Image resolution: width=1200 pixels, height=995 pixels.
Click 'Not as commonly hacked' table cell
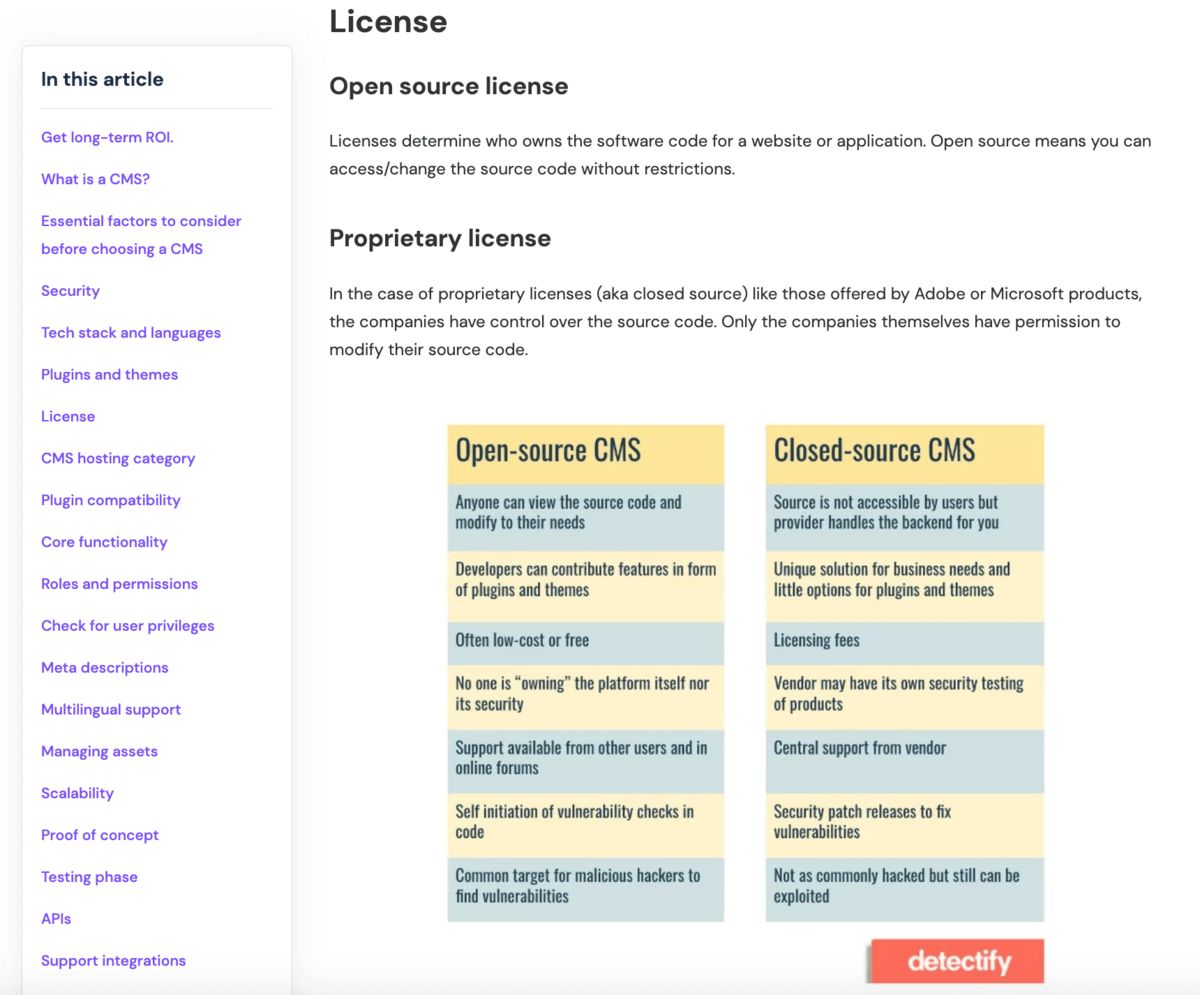[x=905, y=888]
